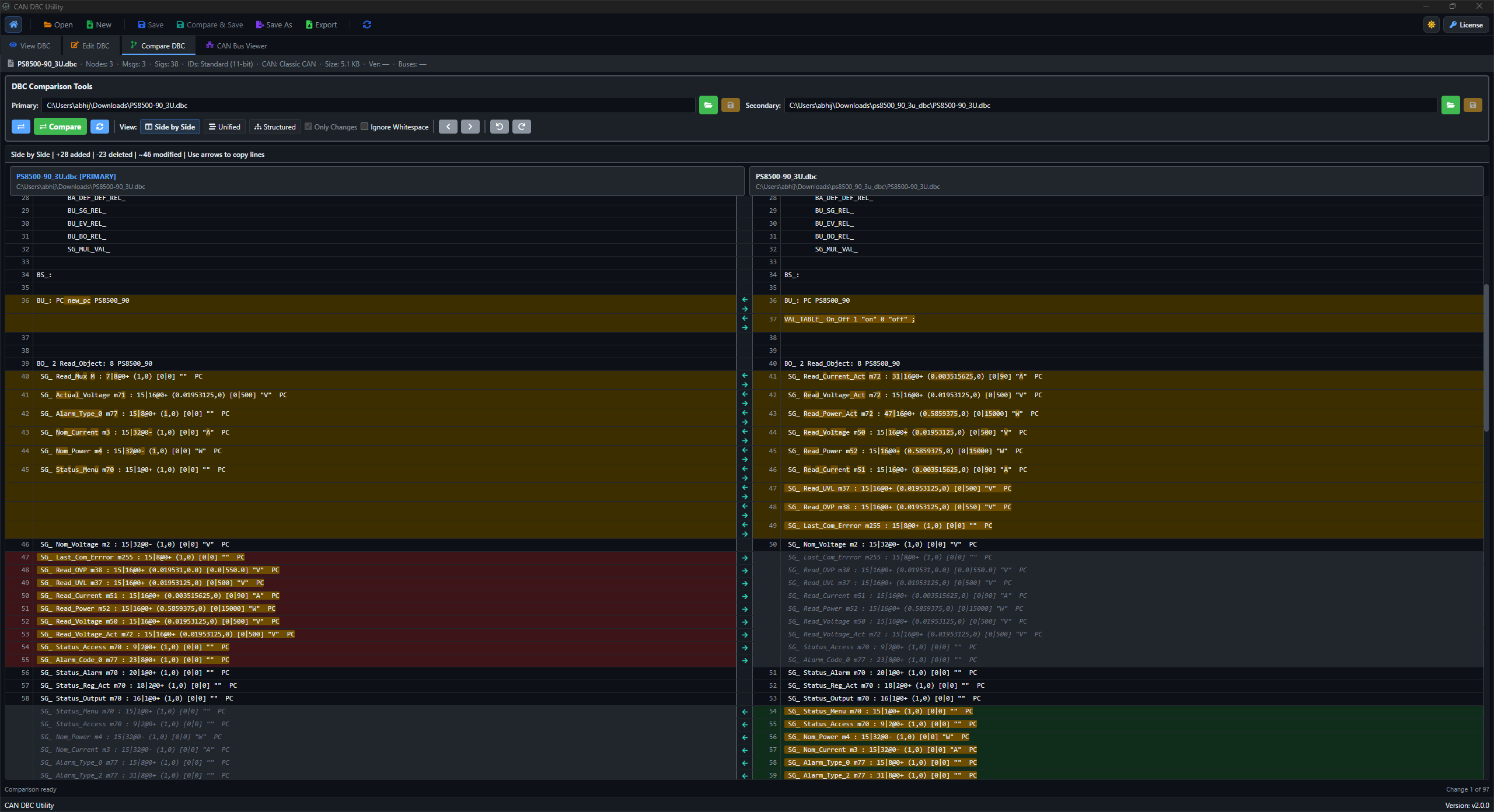Click blue reload icon beside Compare
Image resolution: width=1494 pixels, height=812 pixels.
[100, 127]
